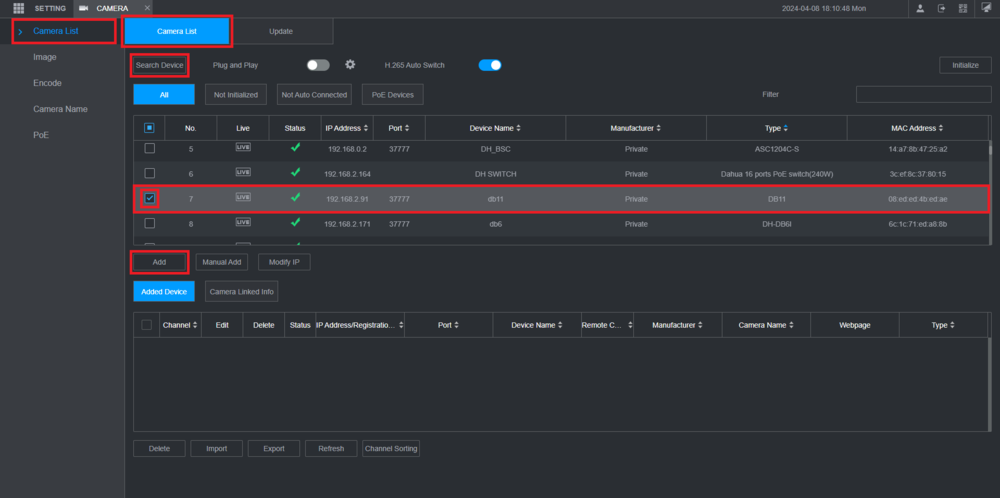Click the monitor icon at top right
1000x498 pixels.
[x=986, y=8]
